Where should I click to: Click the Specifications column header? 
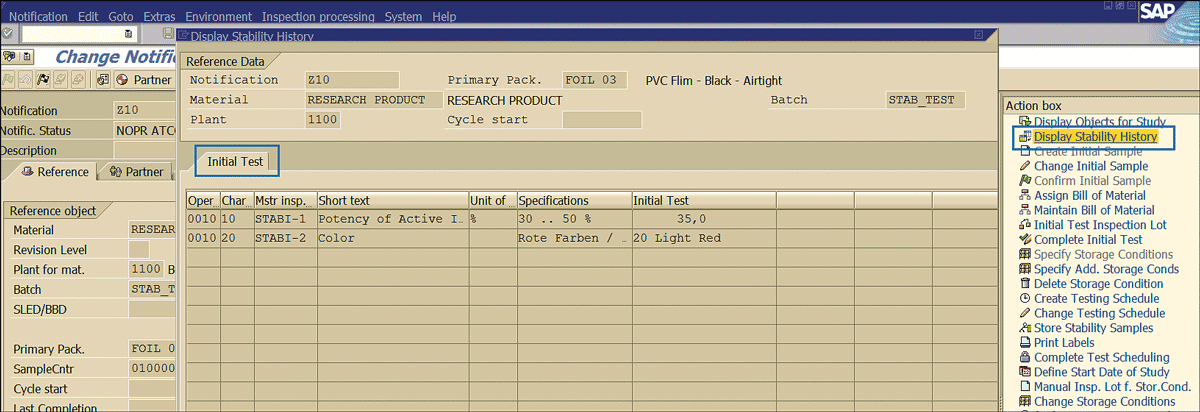click(574, 201)
